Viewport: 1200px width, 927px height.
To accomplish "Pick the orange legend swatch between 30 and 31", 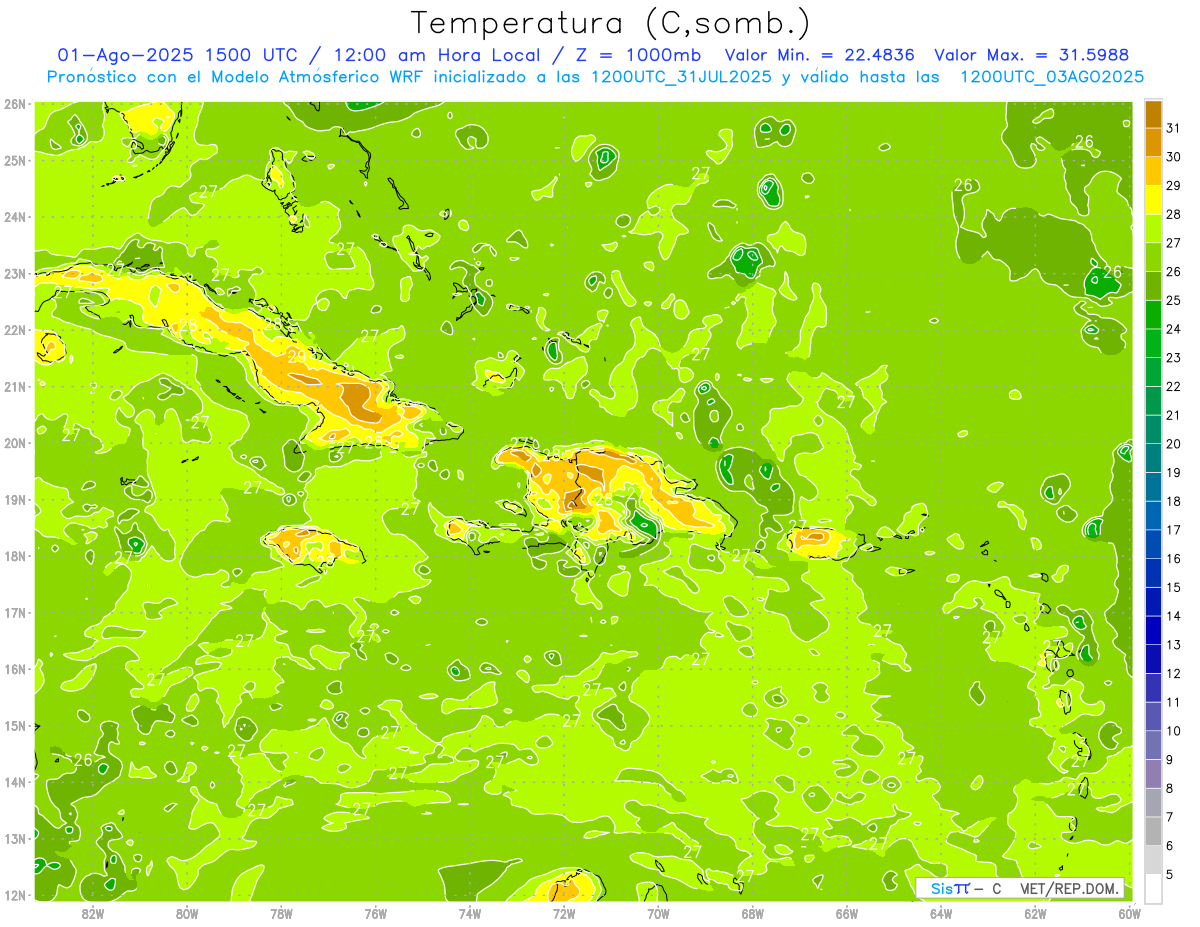I will (1153, 142).
